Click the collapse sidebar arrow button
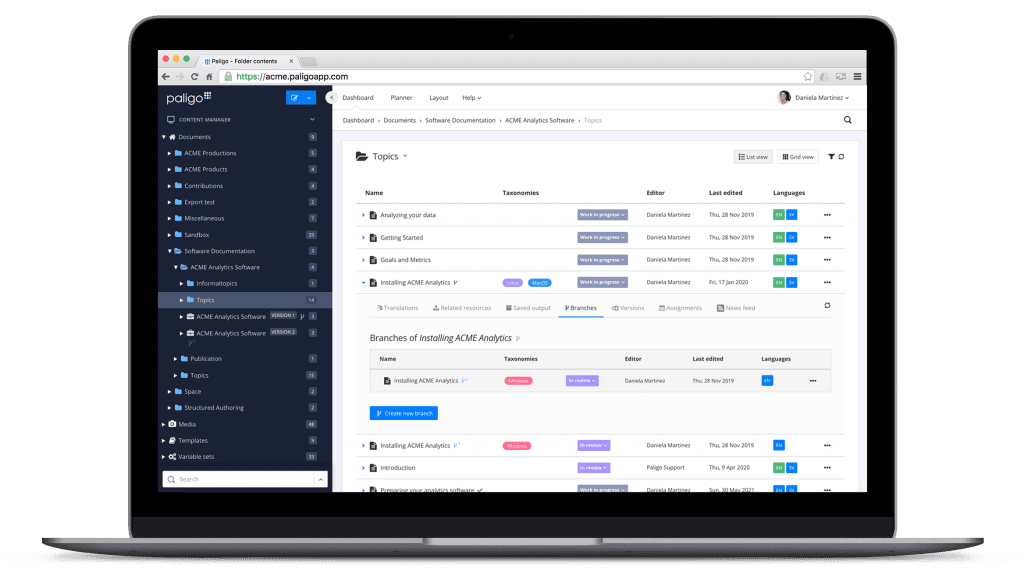1024x569 pixels. pos(331,97)
